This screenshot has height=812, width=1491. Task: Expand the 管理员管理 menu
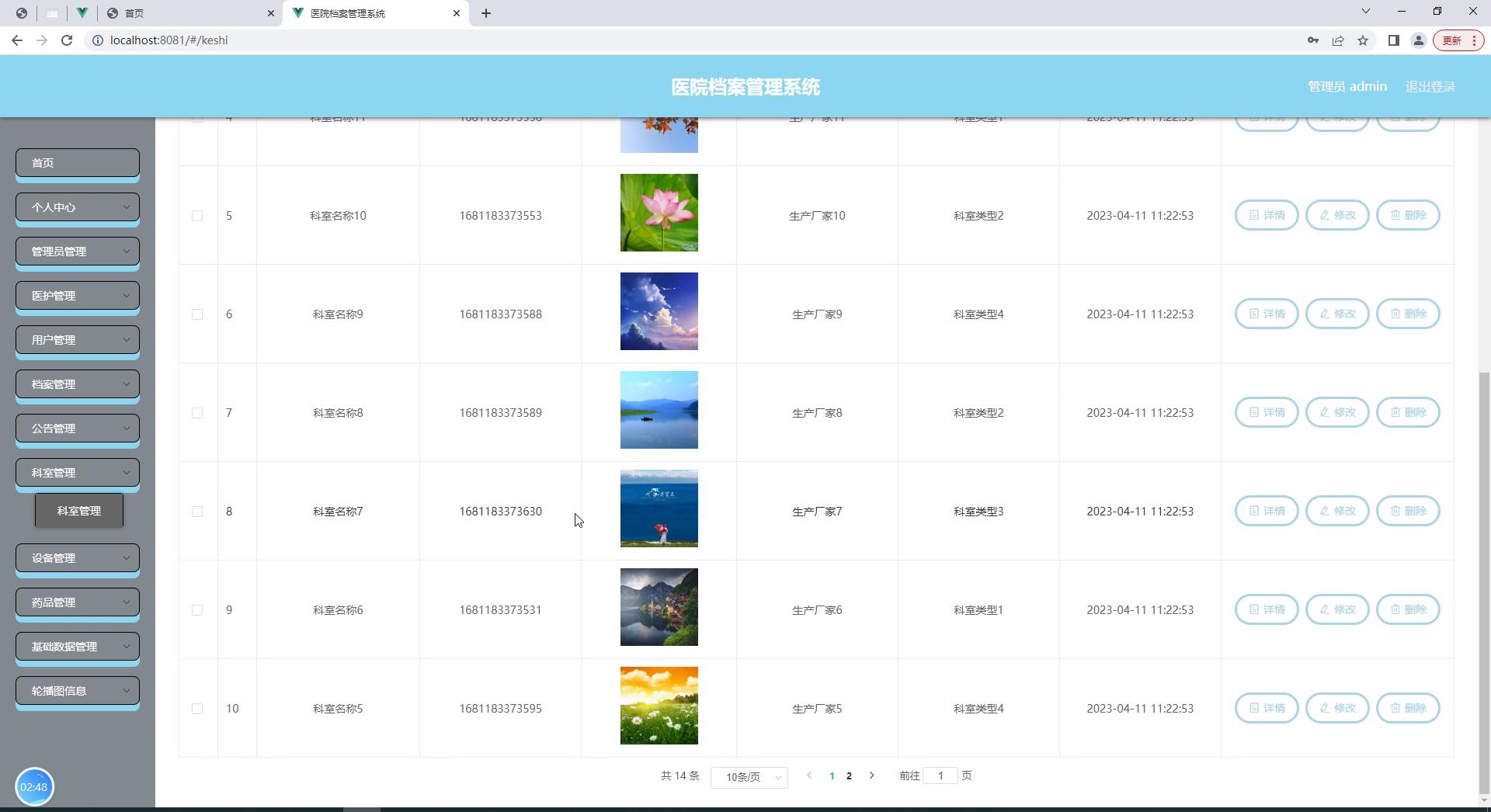[x=78, y=252]
